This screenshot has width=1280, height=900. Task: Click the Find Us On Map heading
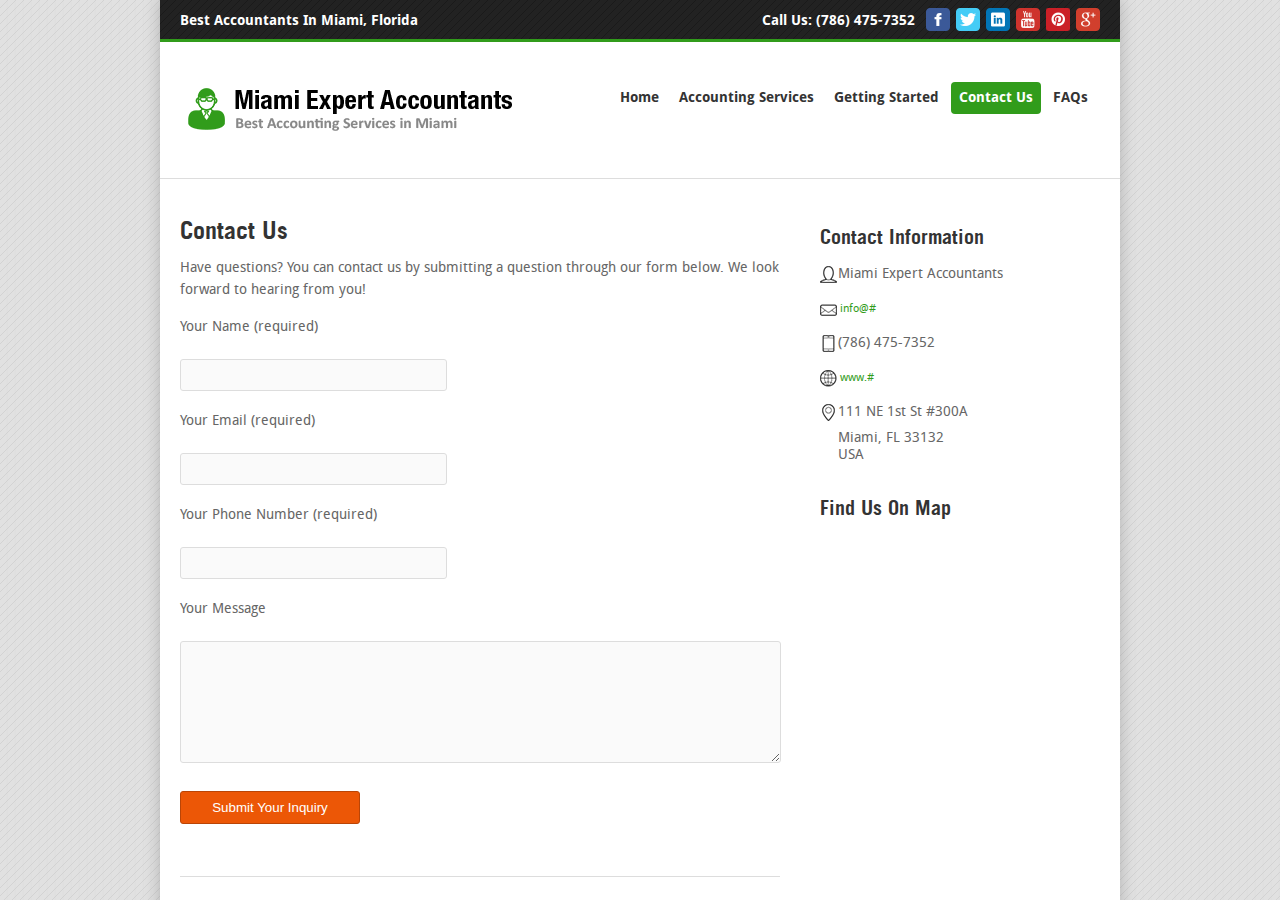click(885, 508)
